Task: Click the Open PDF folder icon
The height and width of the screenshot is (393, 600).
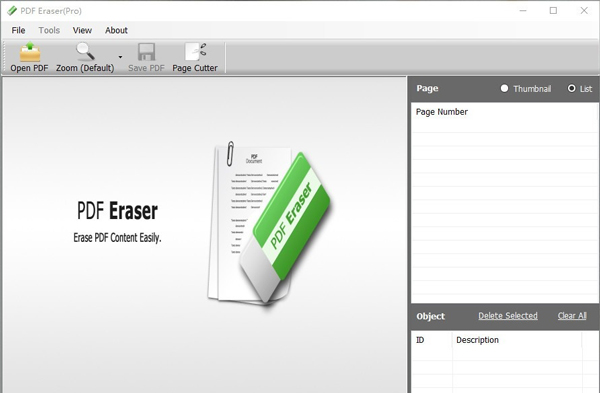Action: tap(30, 52)
